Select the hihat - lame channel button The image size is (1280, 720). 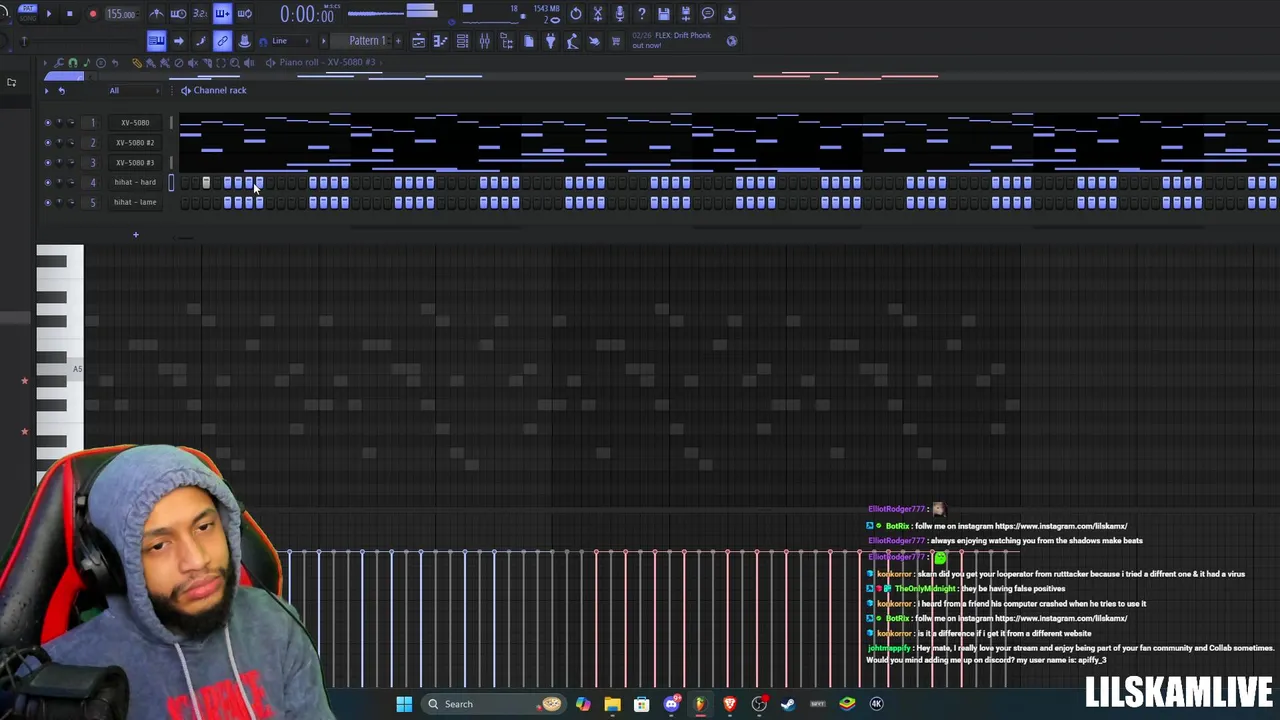(135, 202)
